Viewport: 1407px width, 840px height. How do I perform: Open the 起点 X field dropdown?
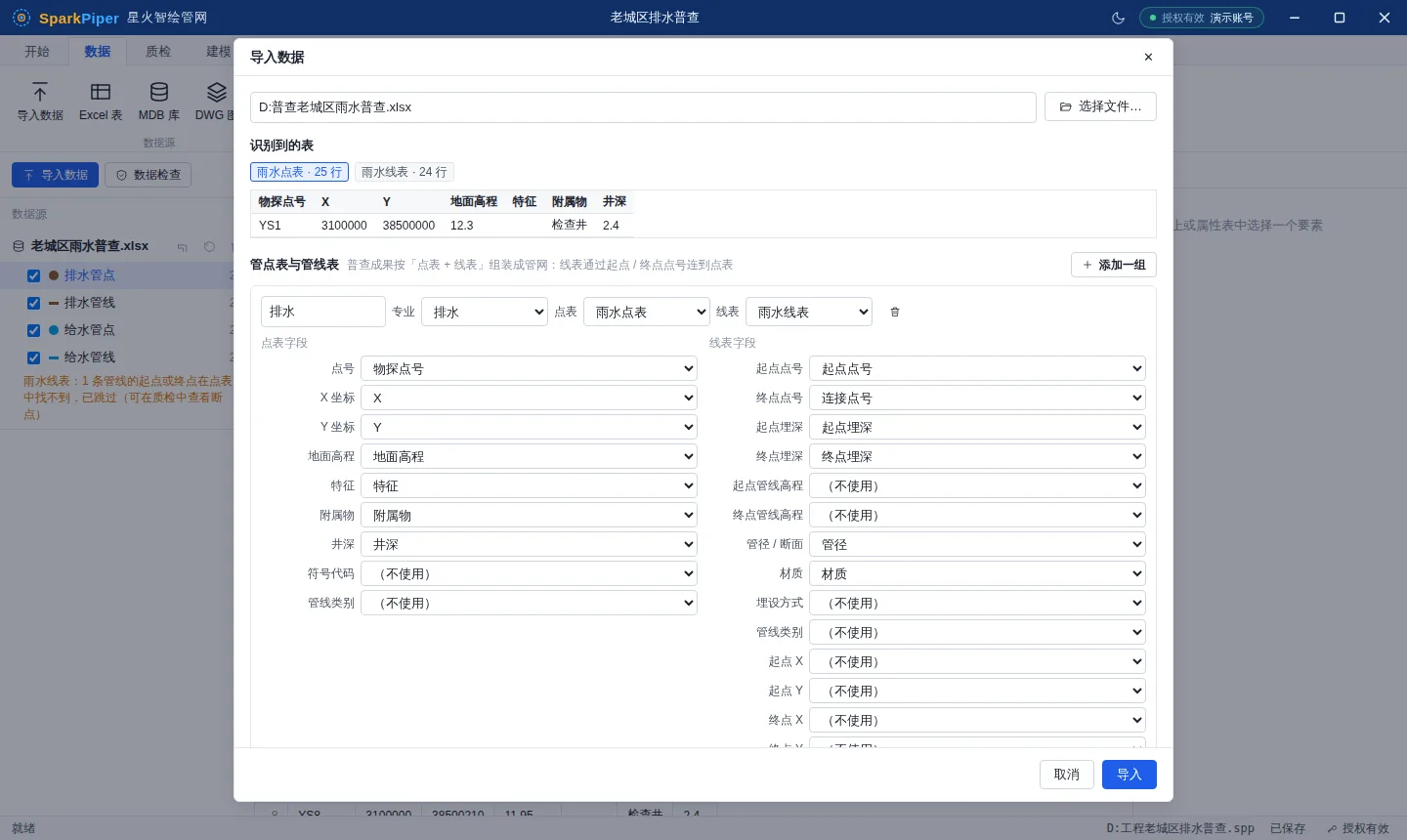977,661
